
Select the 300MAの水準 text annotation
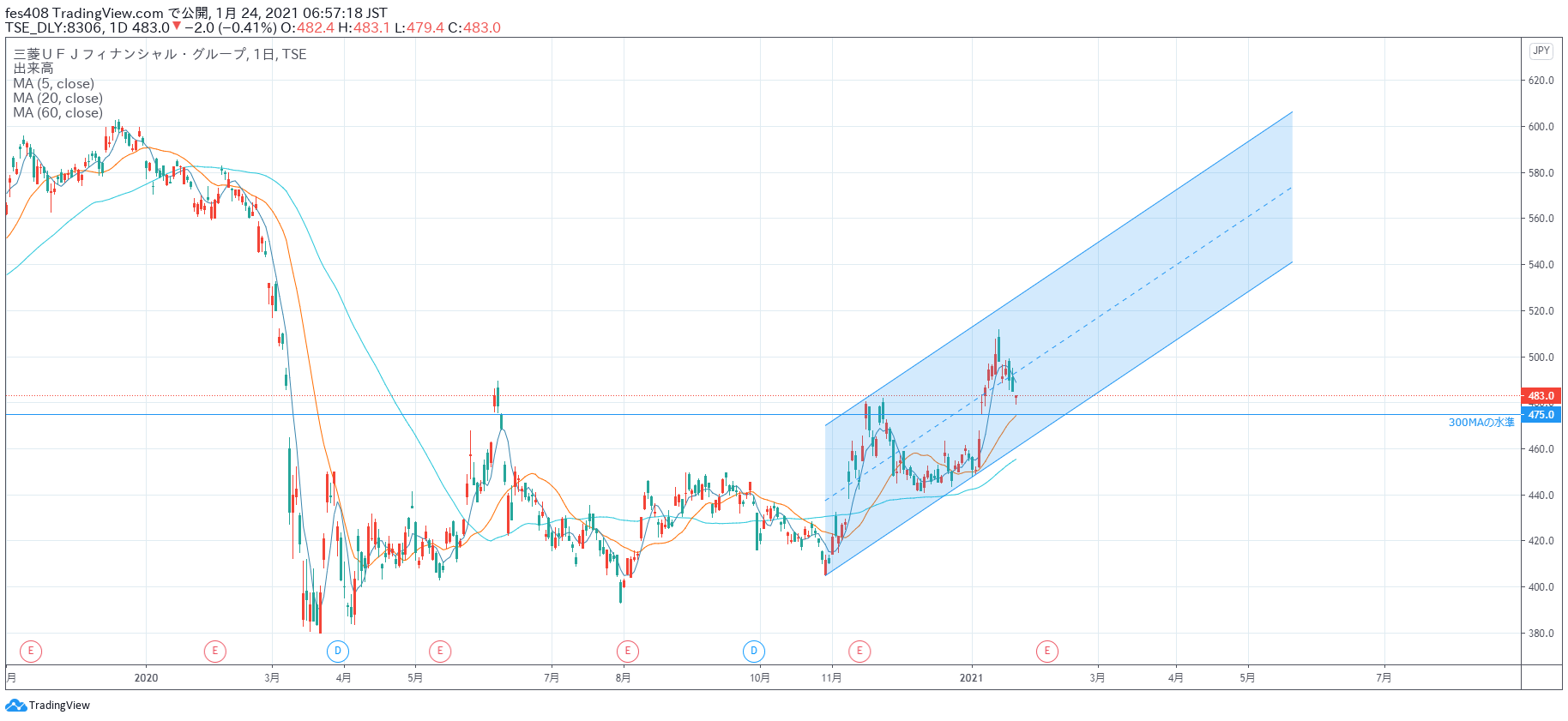pyautogui.click(x=1481, y=423)
